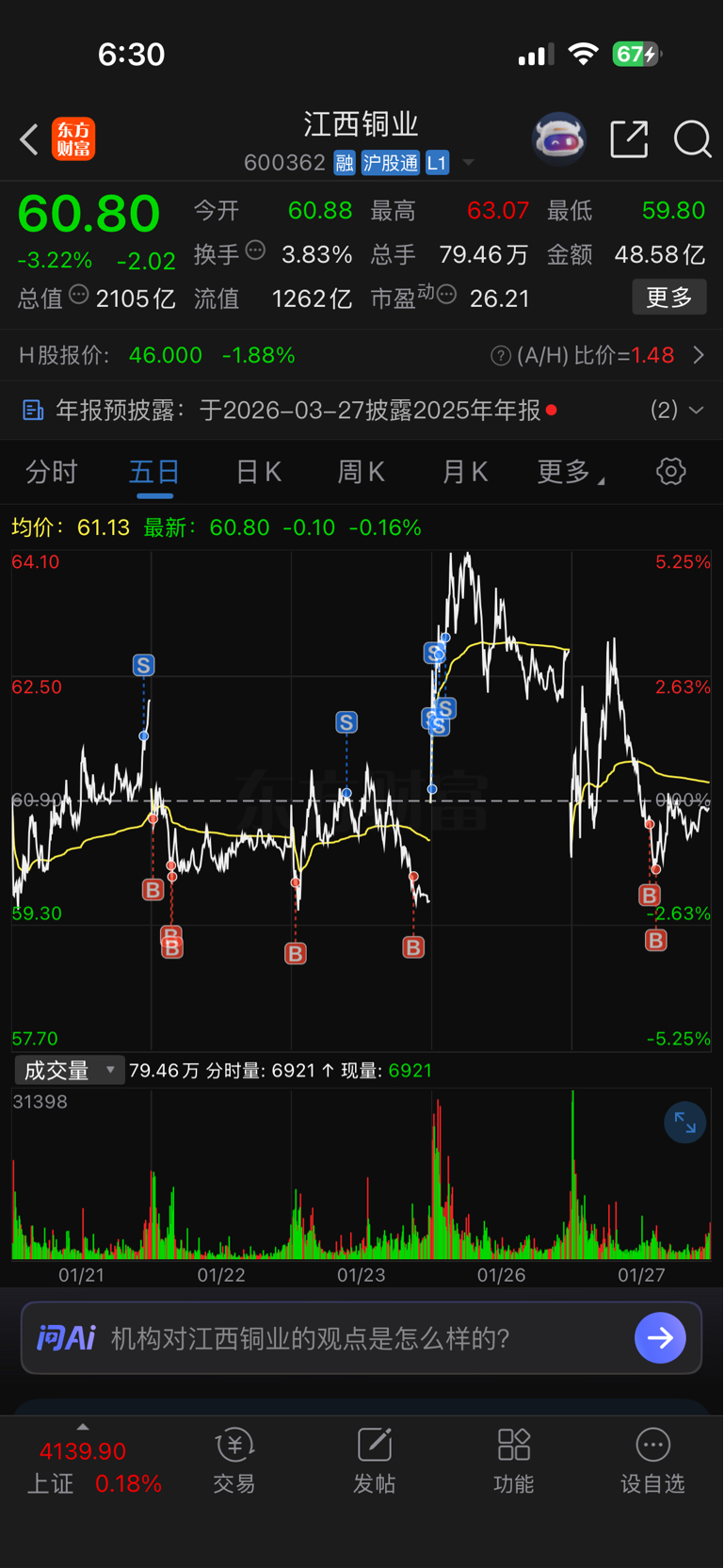Tap the 融 margin badge

(x=345, y=163)
